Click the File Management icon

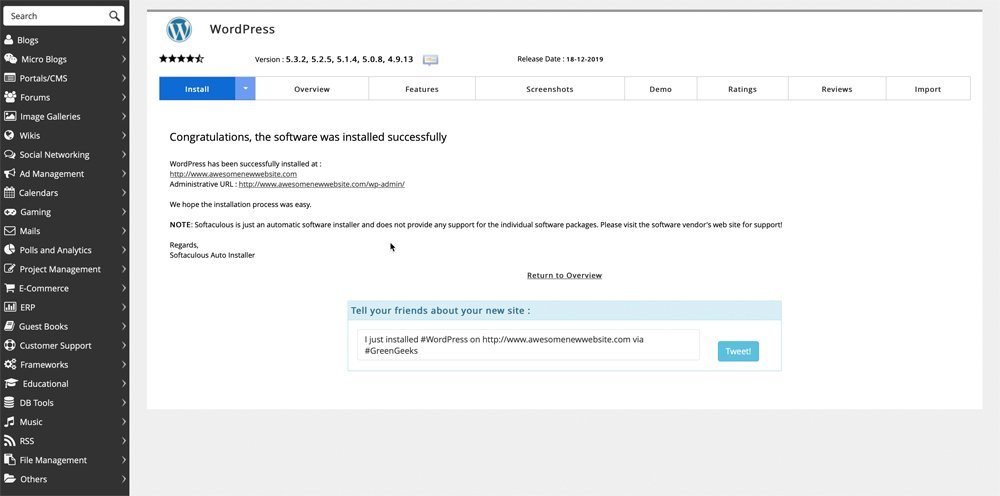9,460
